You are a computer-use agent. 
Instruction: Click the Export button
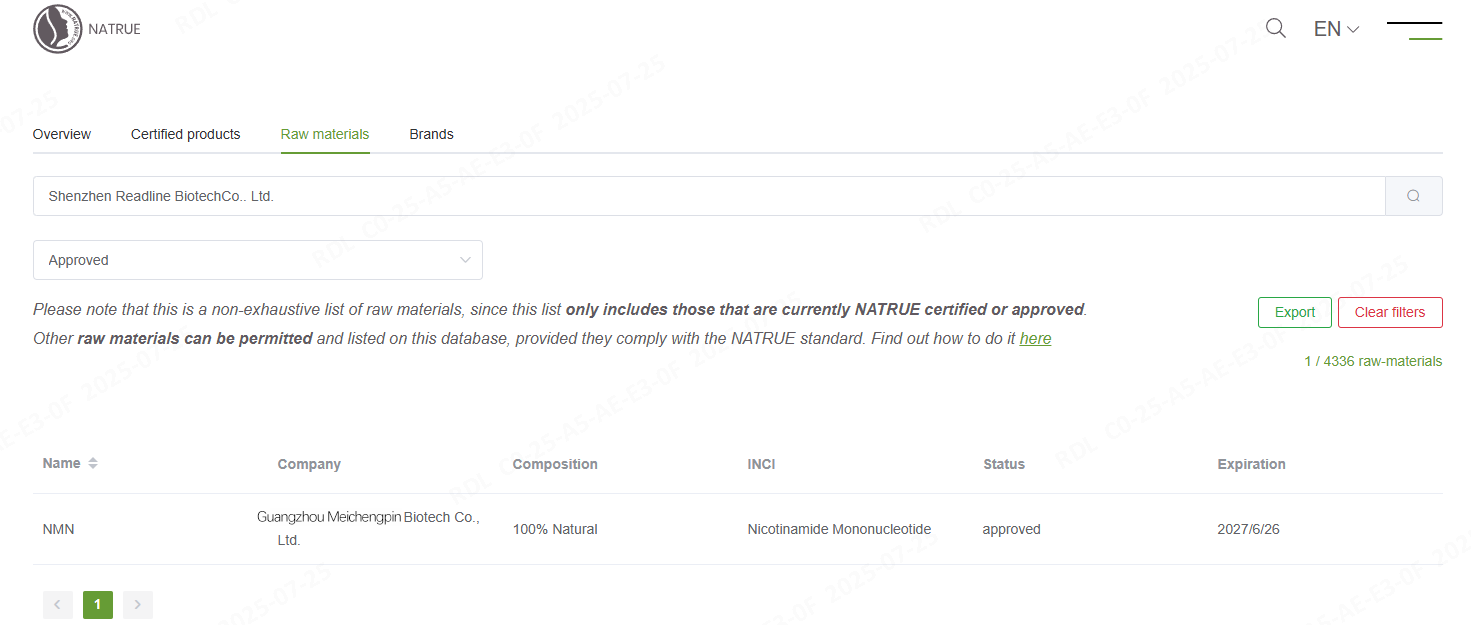pos(1295,312)
